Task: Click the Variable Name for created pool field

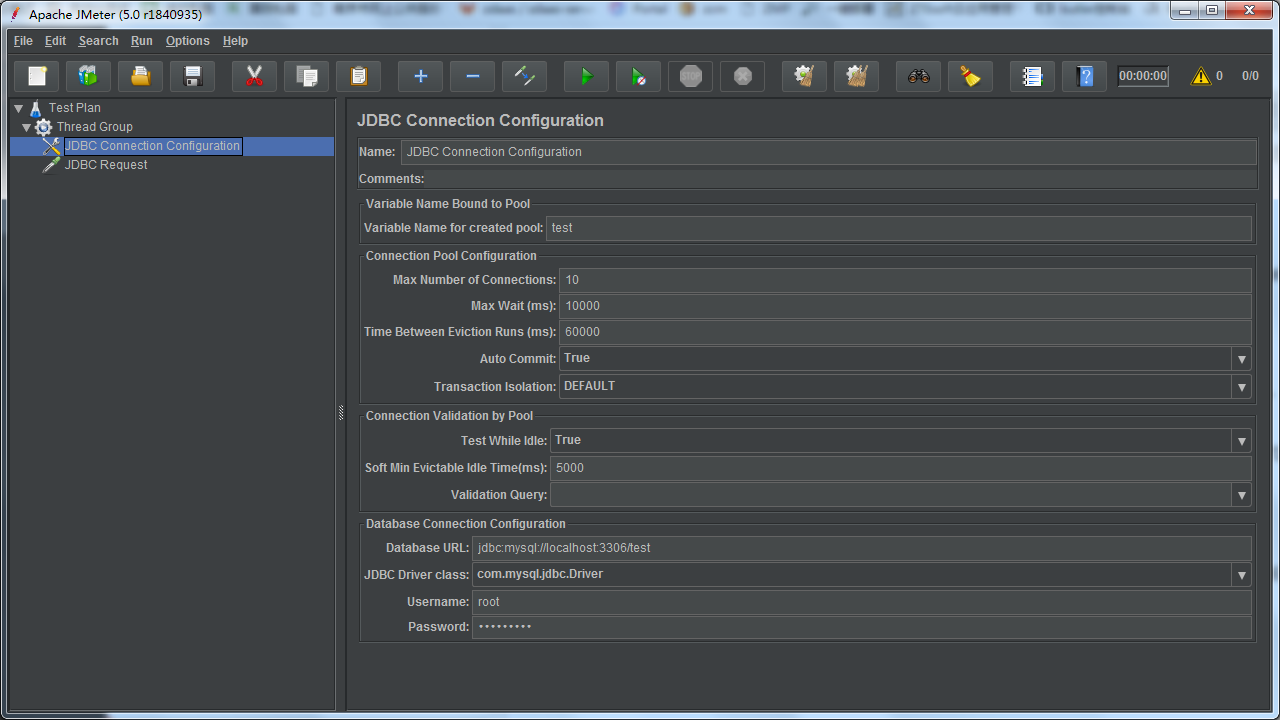Action: tap(899, 228)
